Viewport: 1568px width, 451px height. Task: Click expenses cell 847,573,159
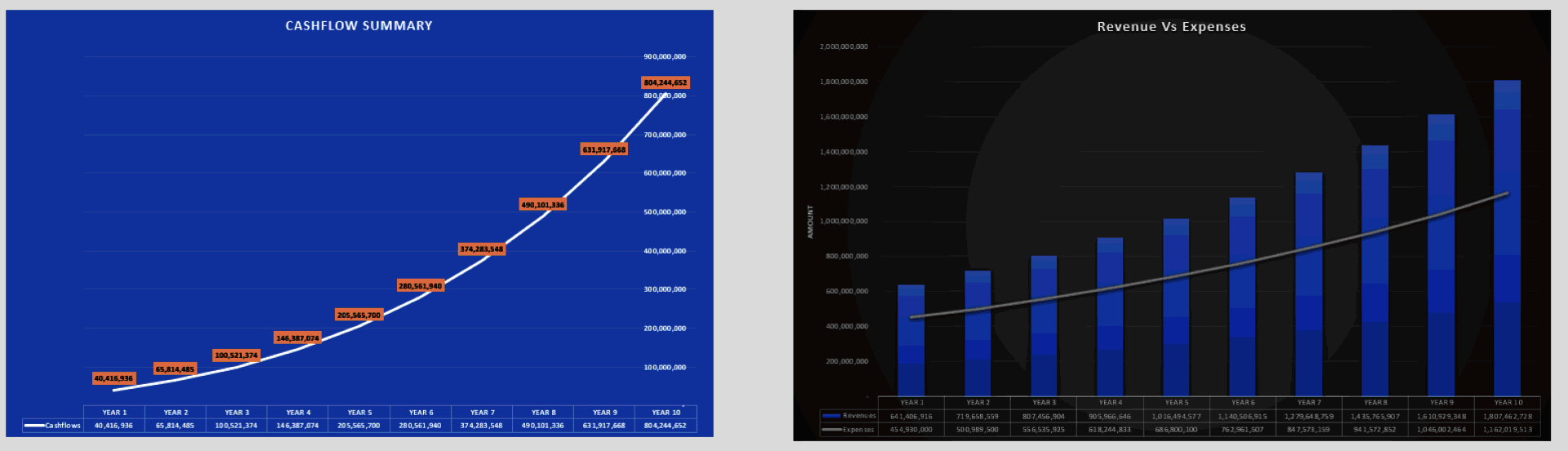point(1308,430)
